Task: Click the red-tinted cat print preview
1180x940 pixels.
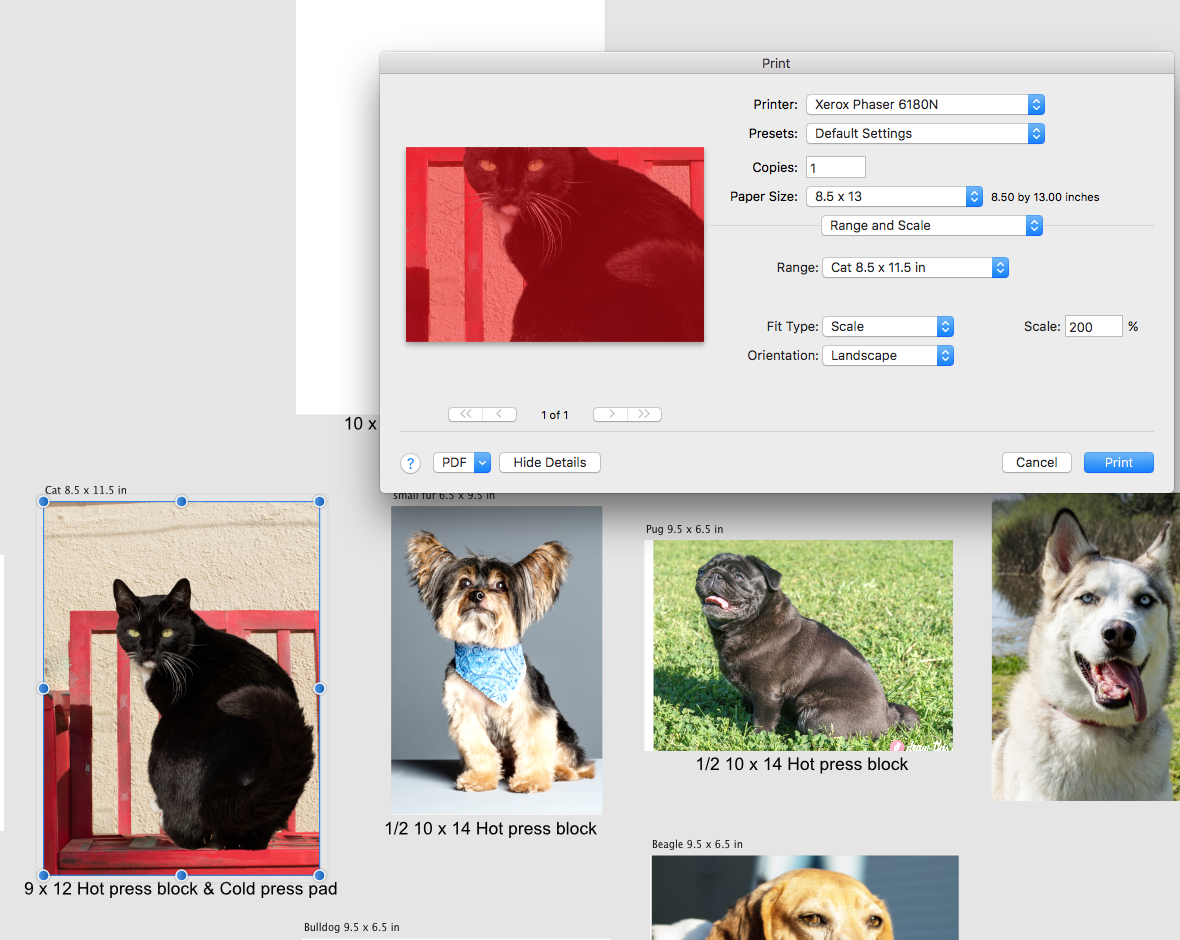Action: [555, 245]
